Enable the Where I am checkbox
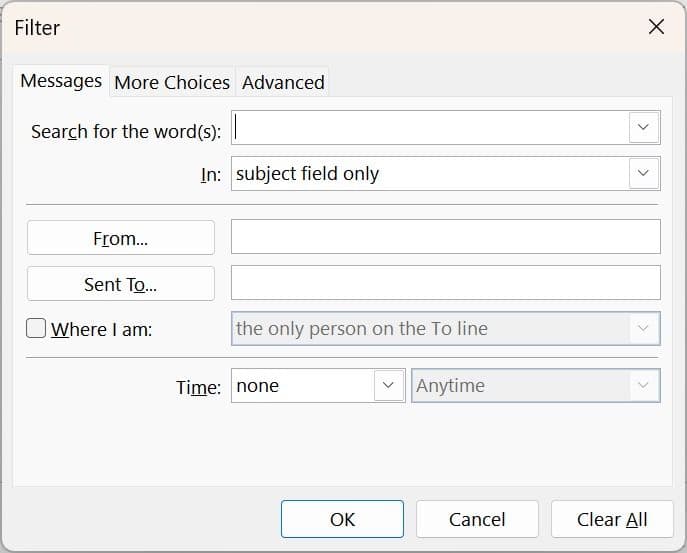This screenshot has height=553, width=687. (x=37, y=328)
